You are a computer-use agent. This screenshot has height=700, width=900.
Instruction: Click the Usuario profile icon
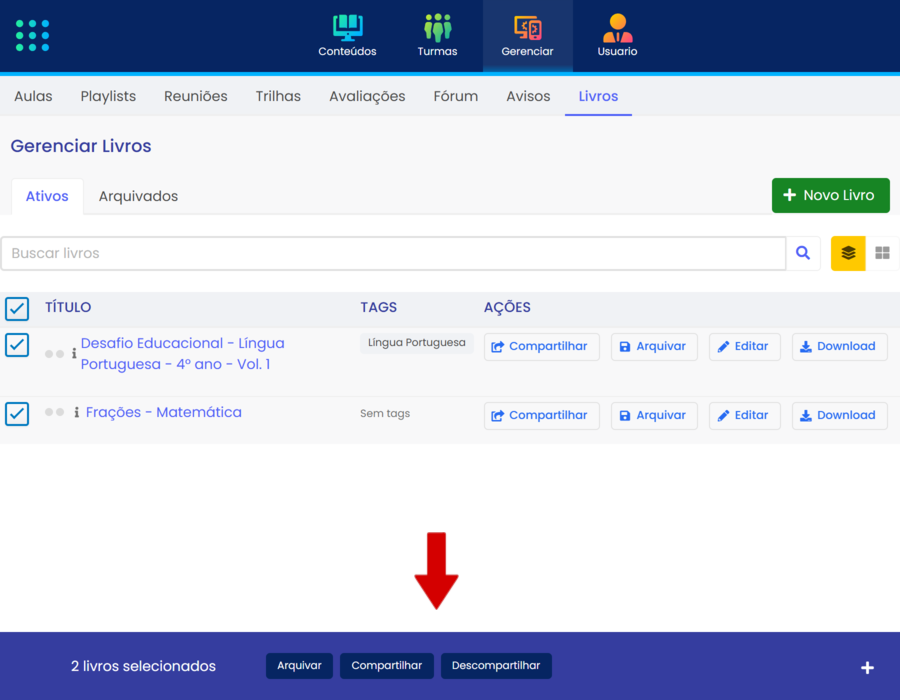point(617,28)
